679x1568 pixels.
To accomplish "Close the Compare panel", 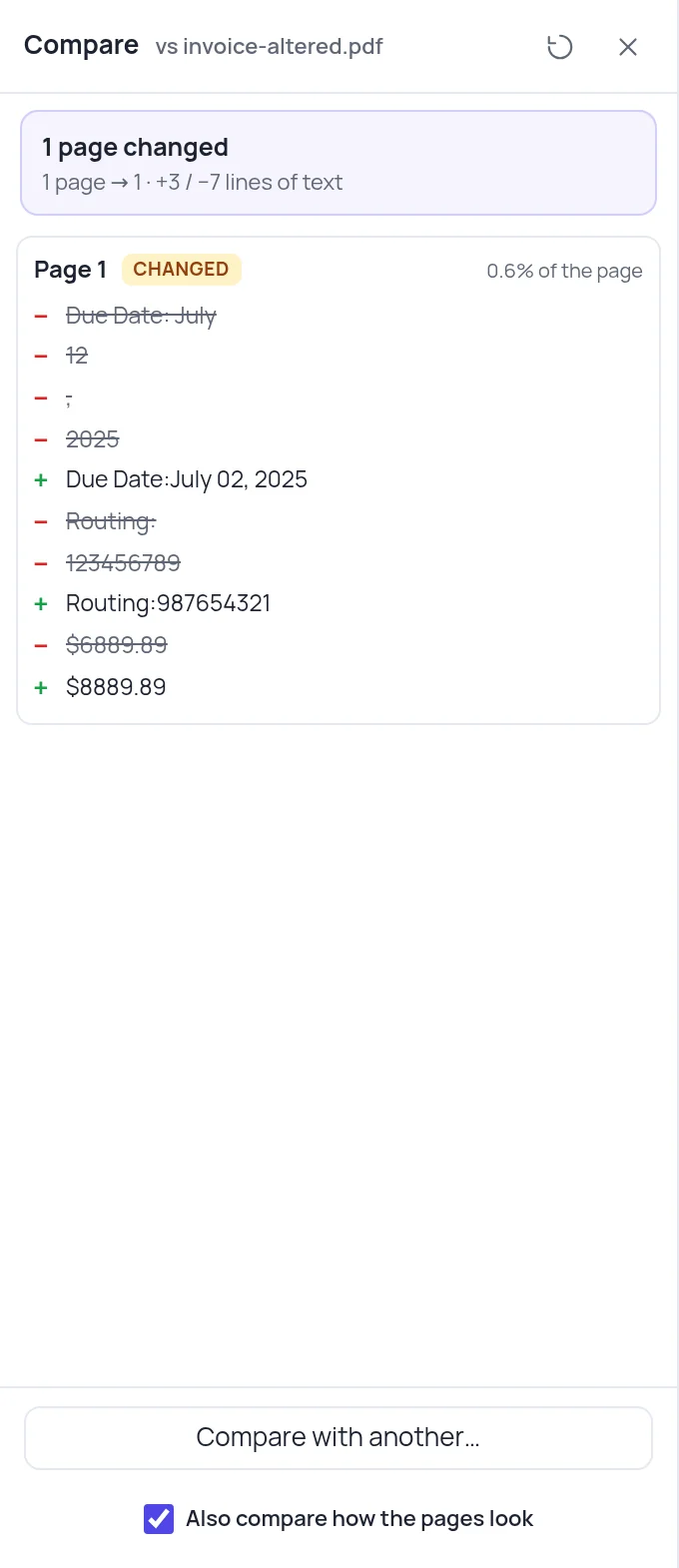I will (628, 47).
